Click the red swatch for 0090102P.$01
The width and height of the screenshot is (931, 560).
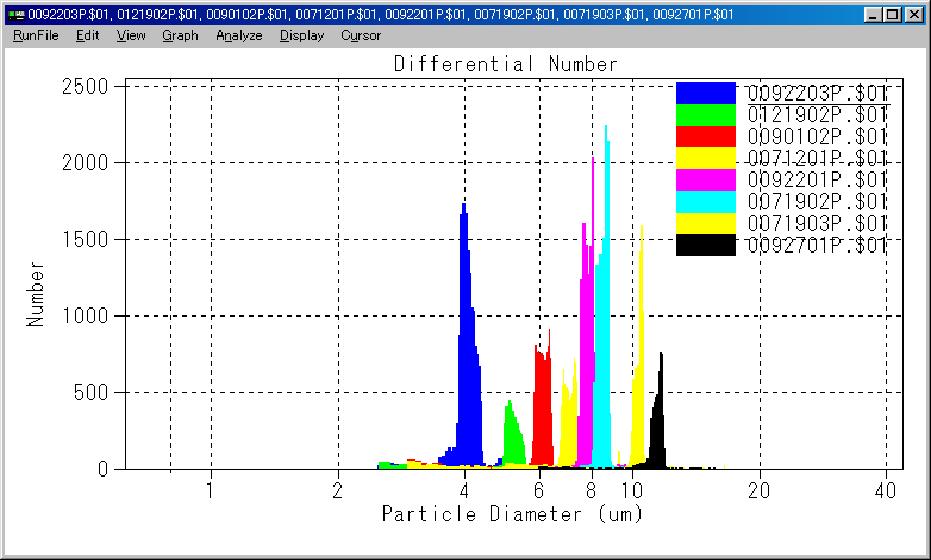tap(705, 137)
